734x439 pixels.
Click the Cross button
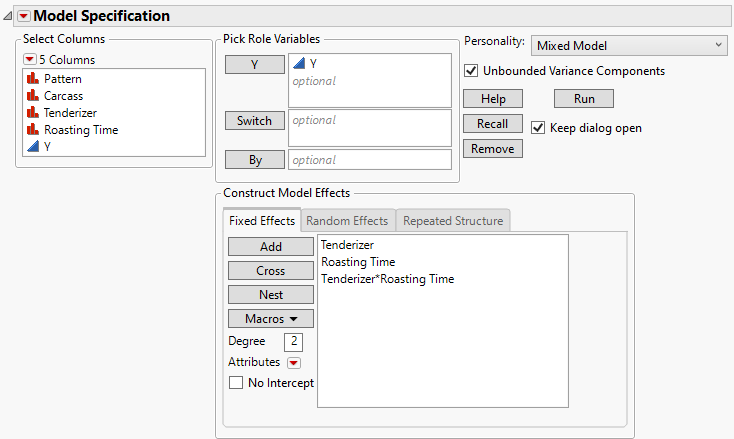coord(270,271)
